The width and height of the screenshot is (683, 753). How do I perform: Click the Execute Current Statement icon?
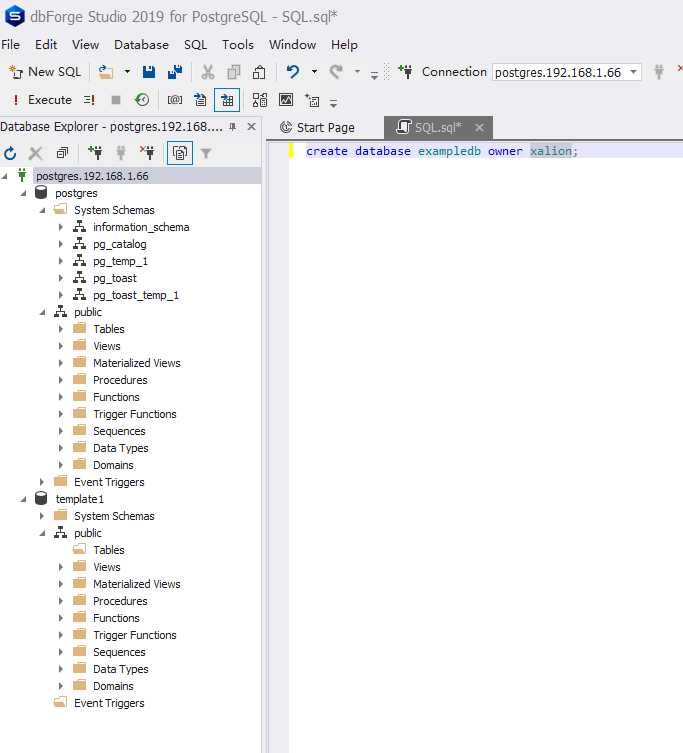(89, 100)
